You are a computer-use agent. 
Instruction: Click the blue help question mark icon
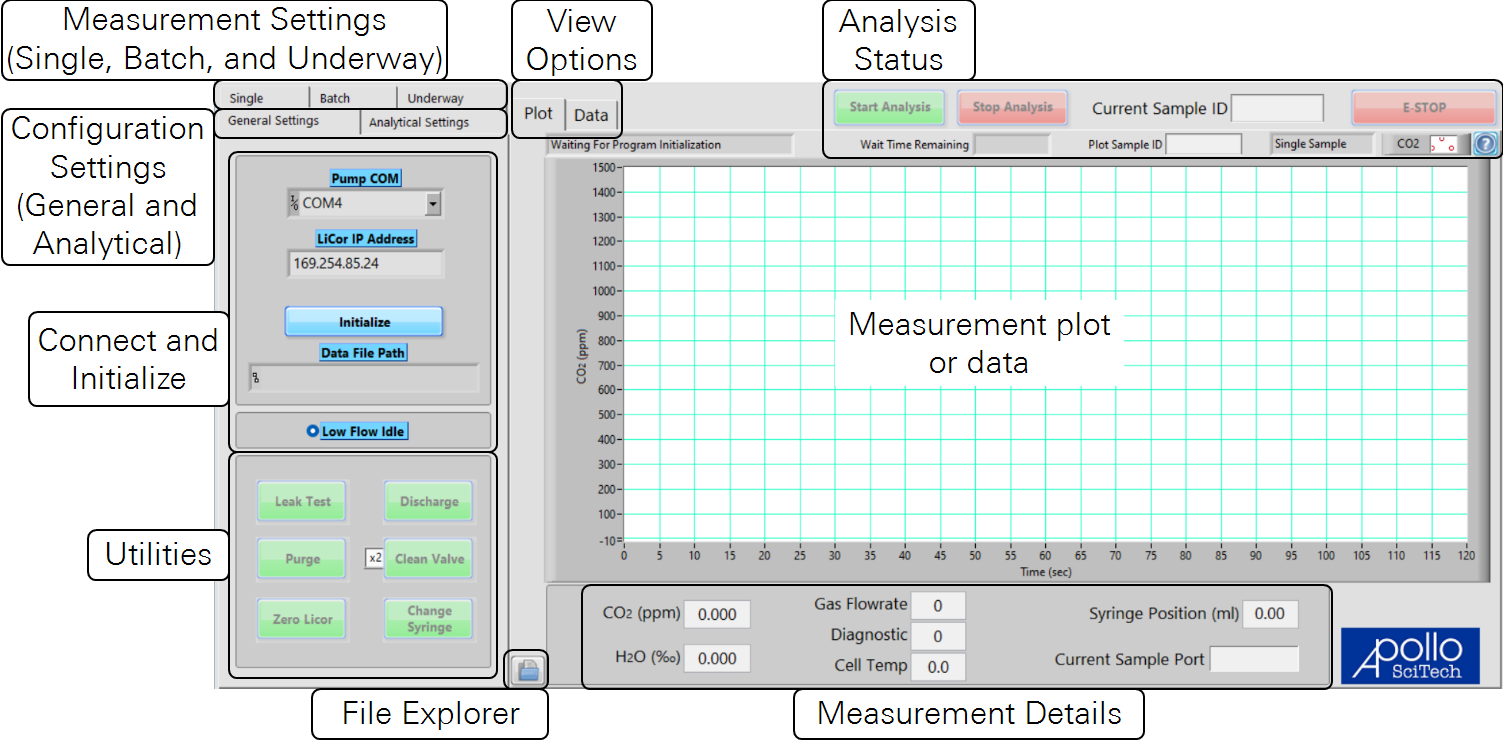point(1485,144)
